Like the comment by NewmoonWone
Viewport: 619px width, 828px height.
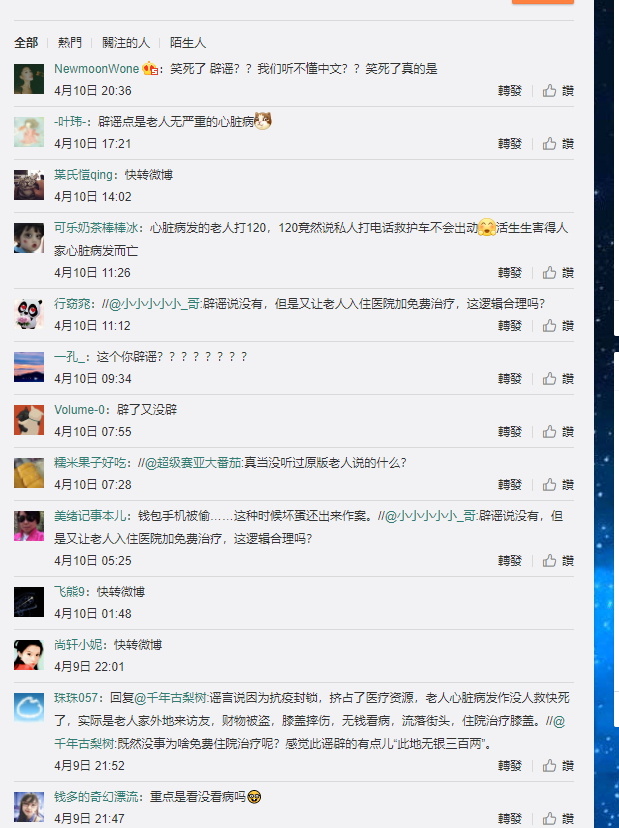[x=558, y=91]
